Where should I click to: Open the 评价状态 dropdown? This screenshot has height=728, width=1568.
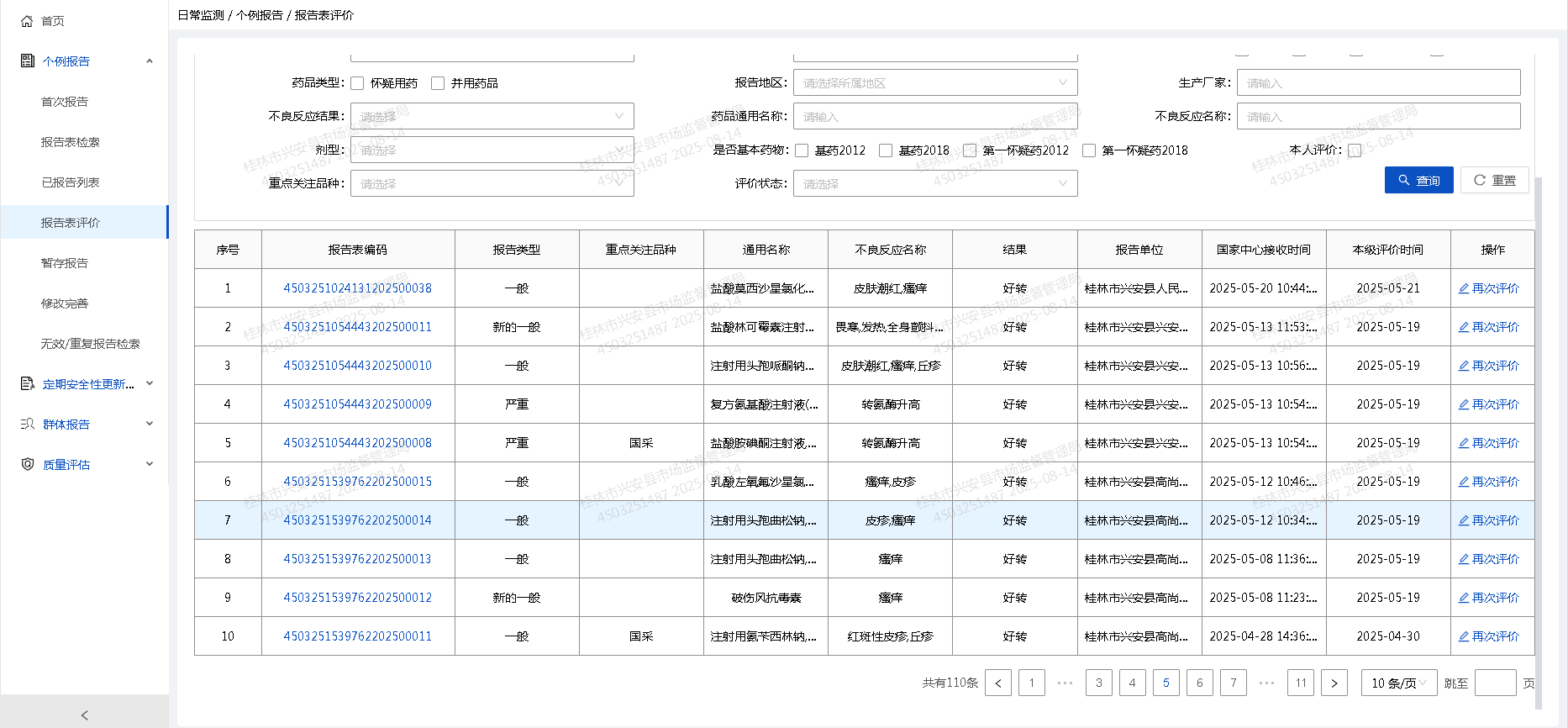click(934, 183)
